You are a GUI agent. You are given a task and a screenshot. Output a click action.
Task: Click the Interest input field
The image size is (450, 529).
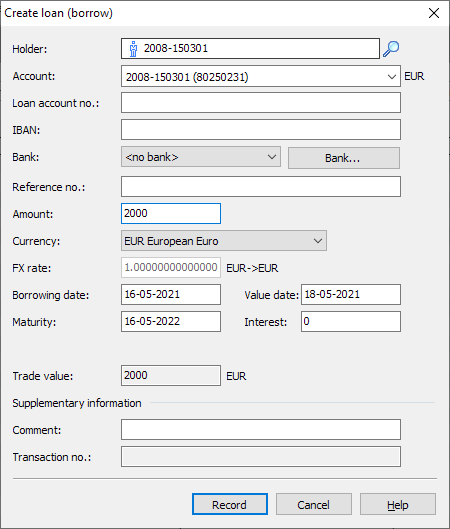coord(351,322)
